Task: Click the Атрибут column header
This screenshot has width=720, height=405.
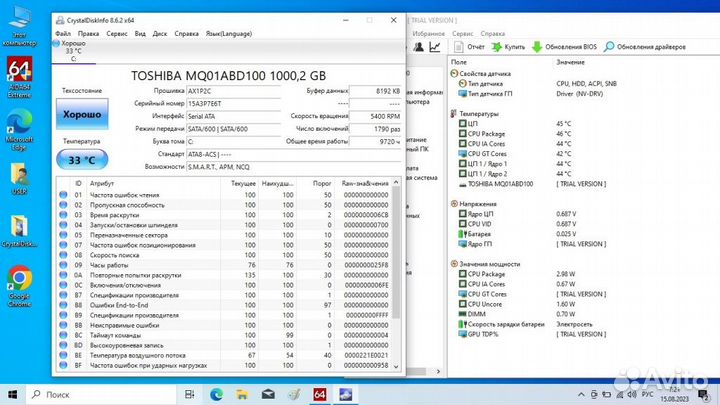Action: [x=101, y=183]
